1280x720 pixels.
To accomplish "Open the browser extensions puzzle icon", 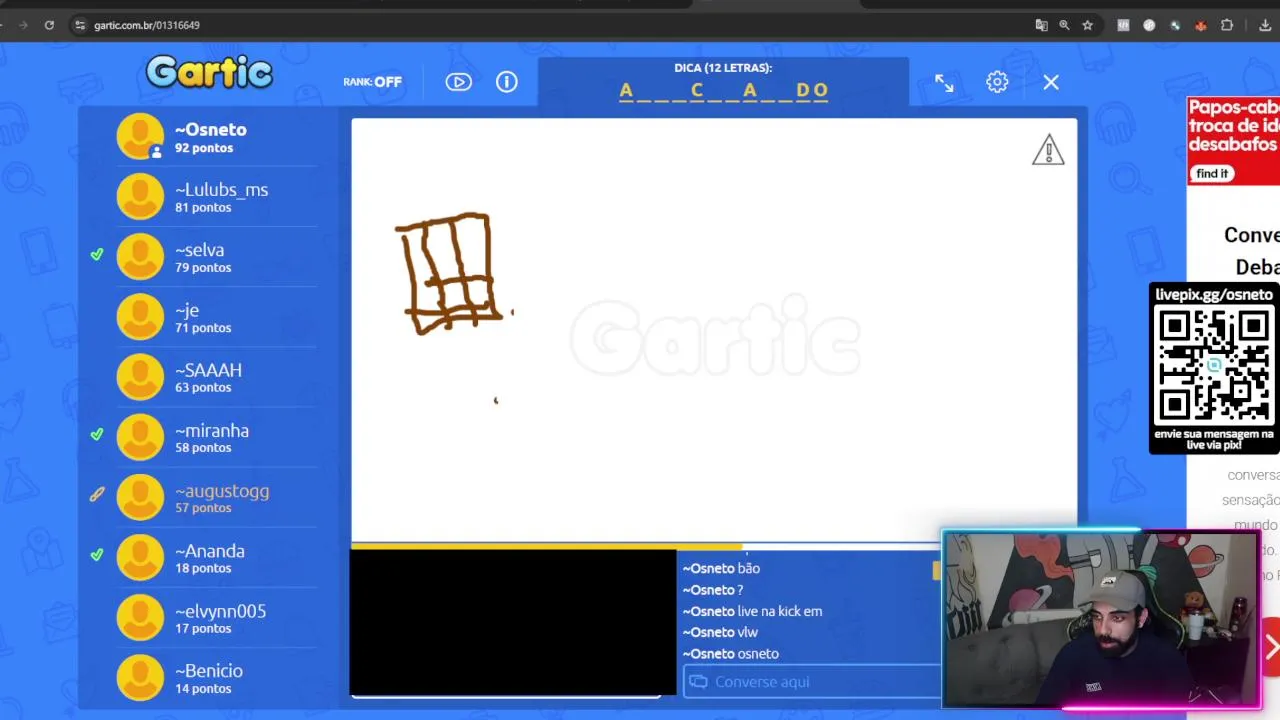I will 1227,25.
